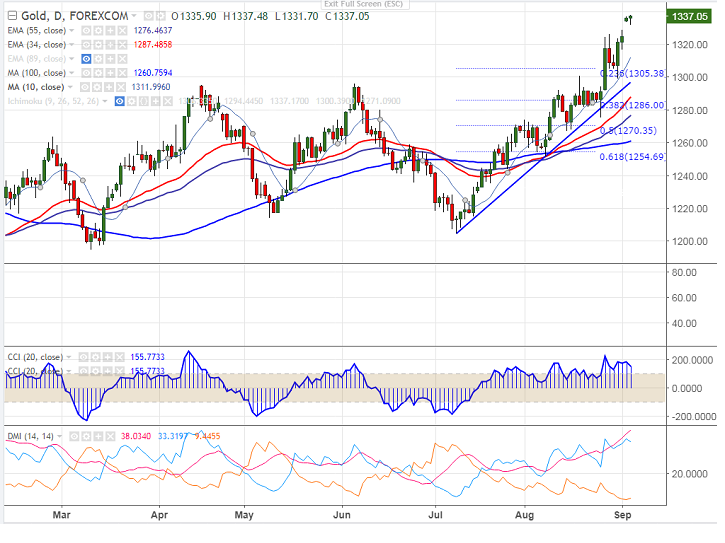Open dropdown arrow beside Gold, D, FOREXCOM
The image size is (725, 543).
[134, 16]
